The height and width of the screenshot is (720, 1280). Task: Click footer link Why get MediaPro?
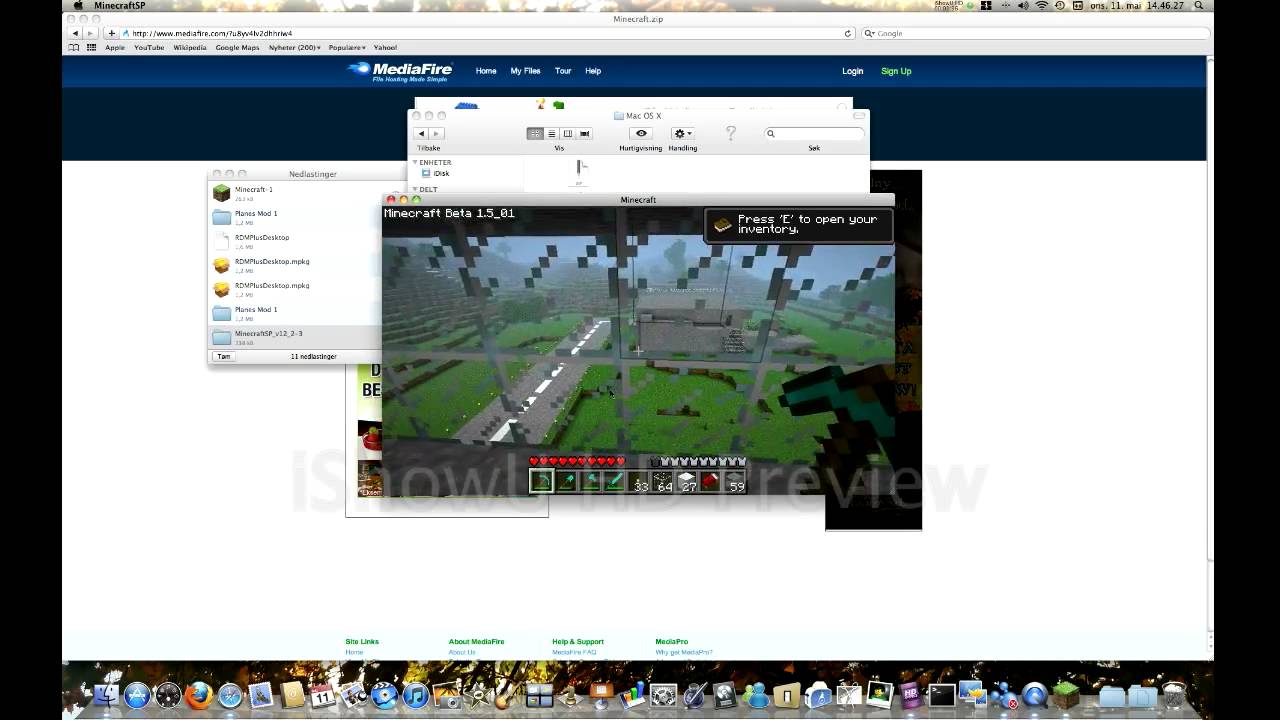[684, 652]
